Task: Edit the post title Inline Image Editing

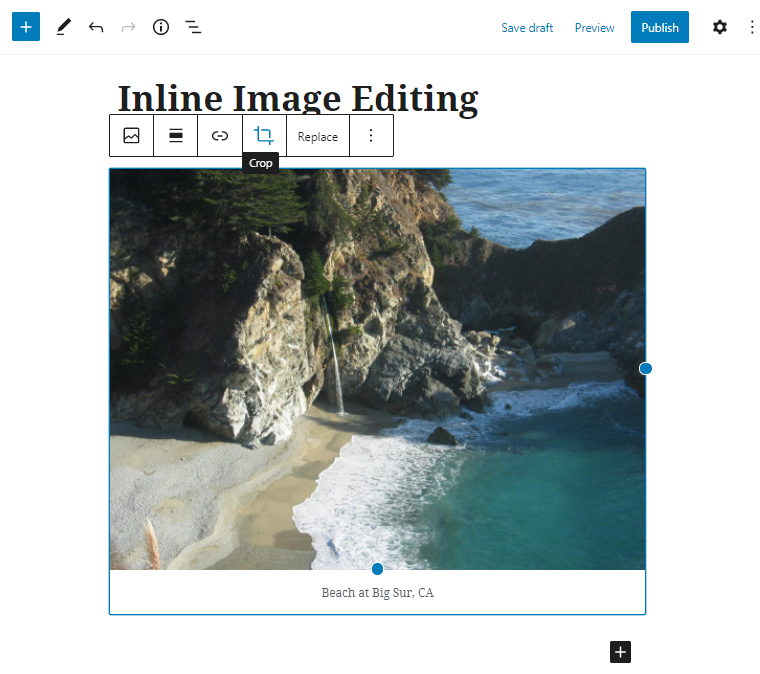Action: (x=298, y=98)
